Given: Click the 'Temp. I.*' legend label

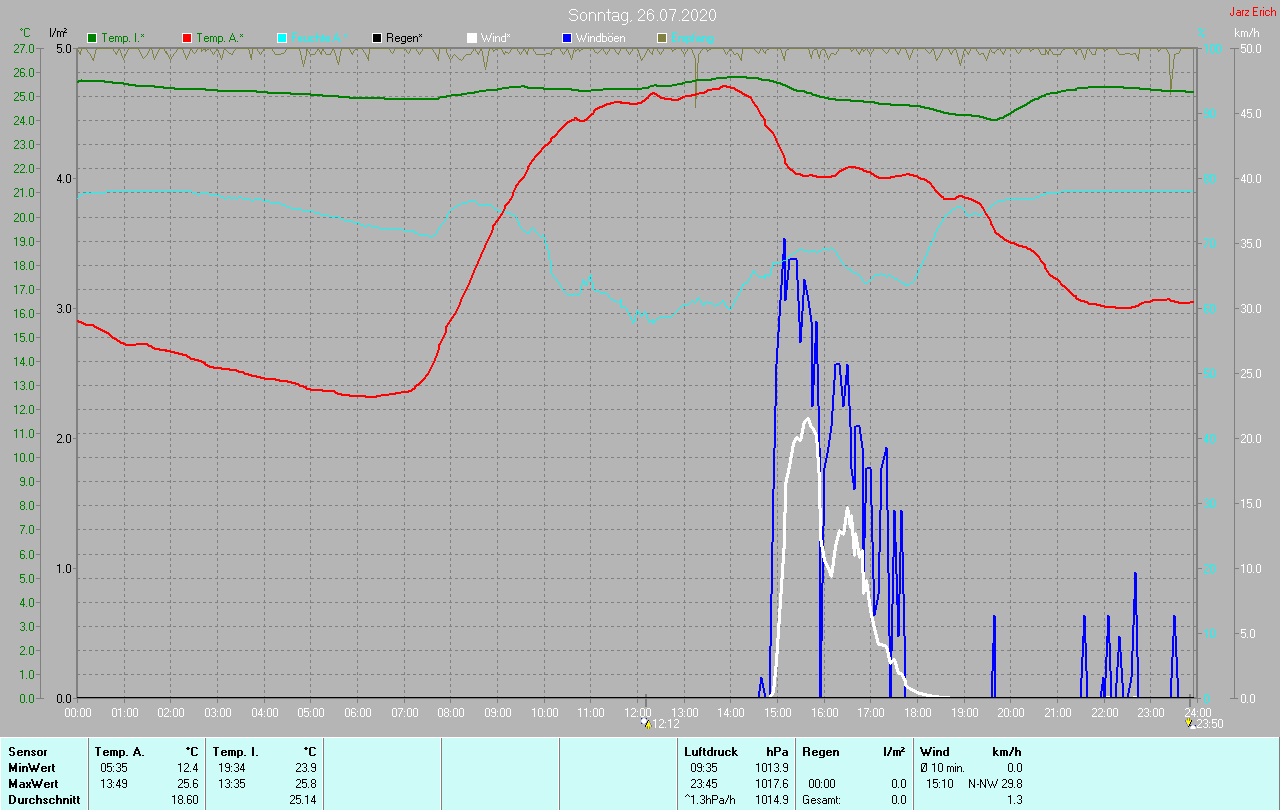Looking at the screenshot, I should coord(123,38).
